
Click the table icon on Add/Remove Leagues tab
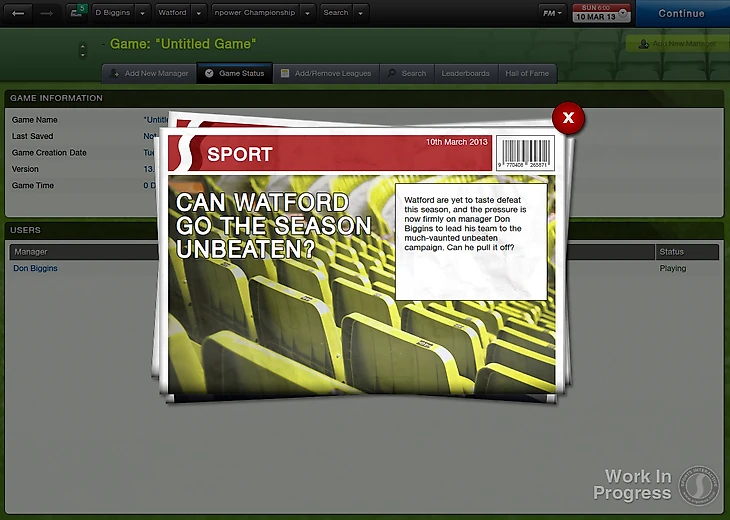[x=285, y=73]
